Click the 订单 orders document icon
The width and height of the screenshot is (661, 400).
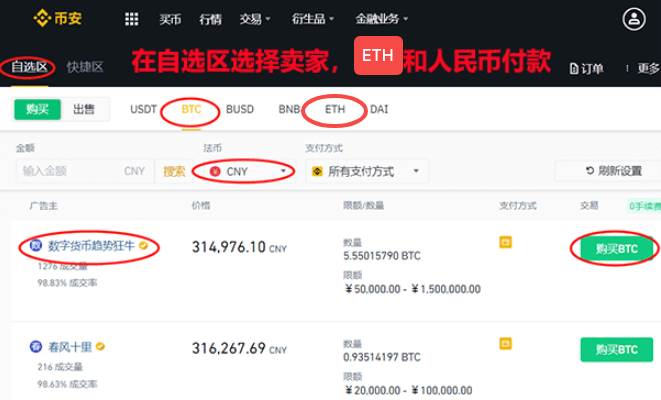click(x=574, y=68)
